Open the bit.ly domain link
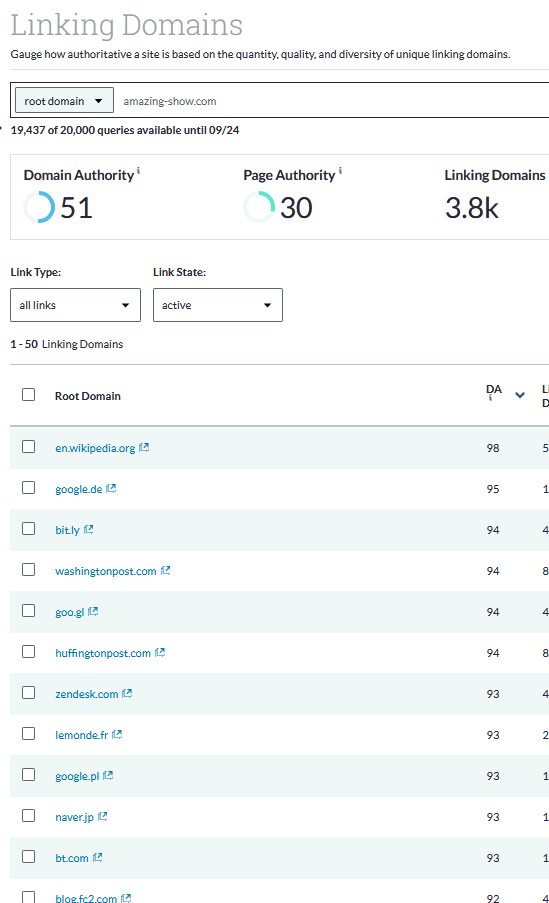The height and width of the screenshot is (903, 549). point(67,530)
